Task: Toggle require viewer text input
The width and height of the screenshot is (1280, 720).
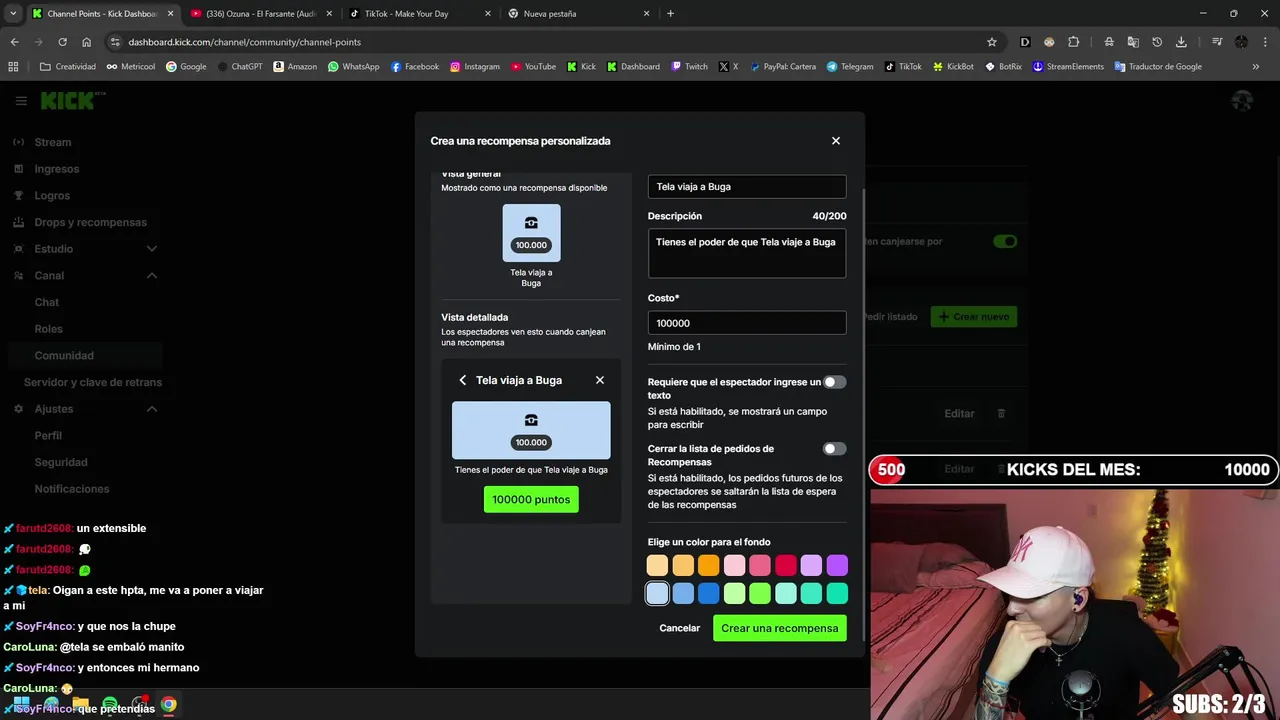Action: tap(834, 382)
